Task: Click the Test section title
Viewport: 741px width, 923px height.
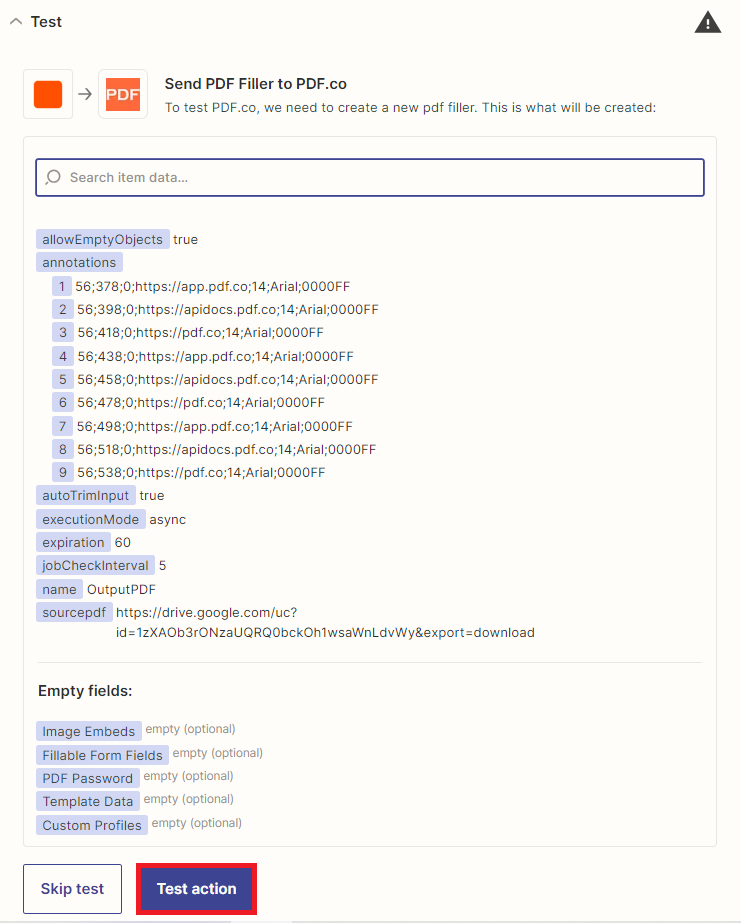Action: click(x=46, y=22)
